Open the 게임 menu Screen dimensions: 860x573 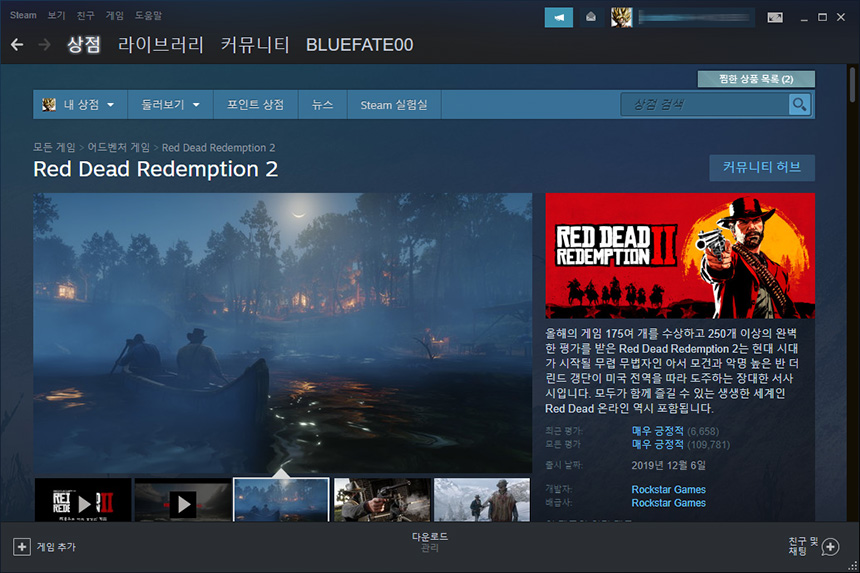115,15
